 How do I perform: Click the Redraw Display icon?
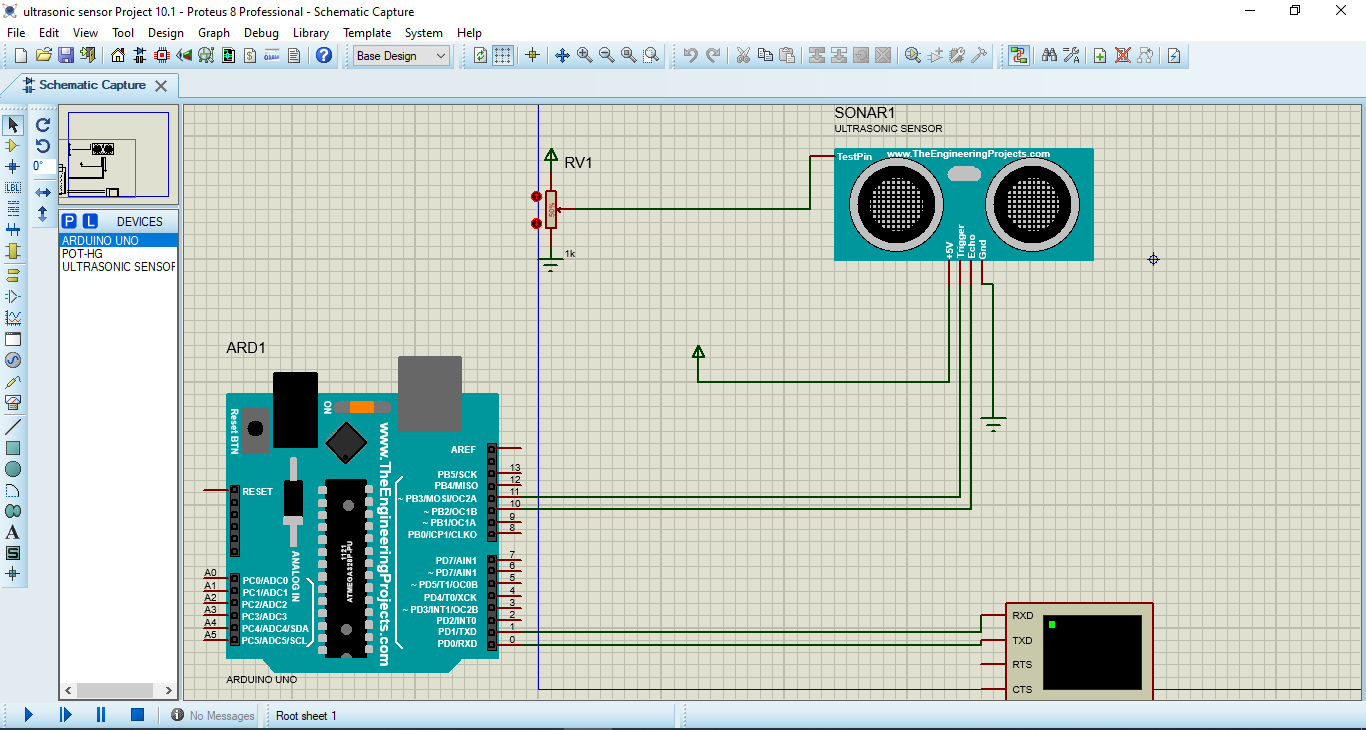tap(481, 56)
